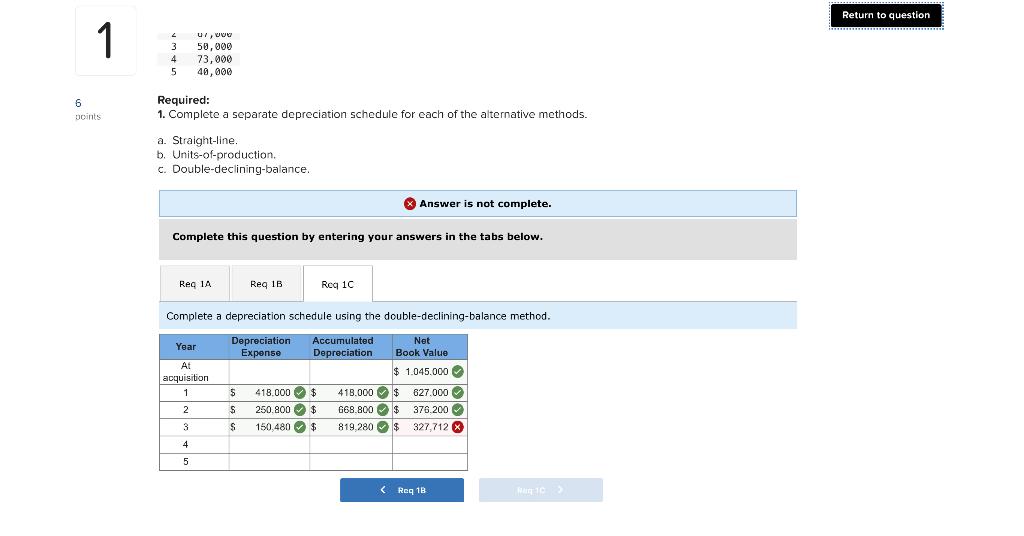
Task: Click the year 5 Accumulated Depreciation cell
Action: coord(351,462)
